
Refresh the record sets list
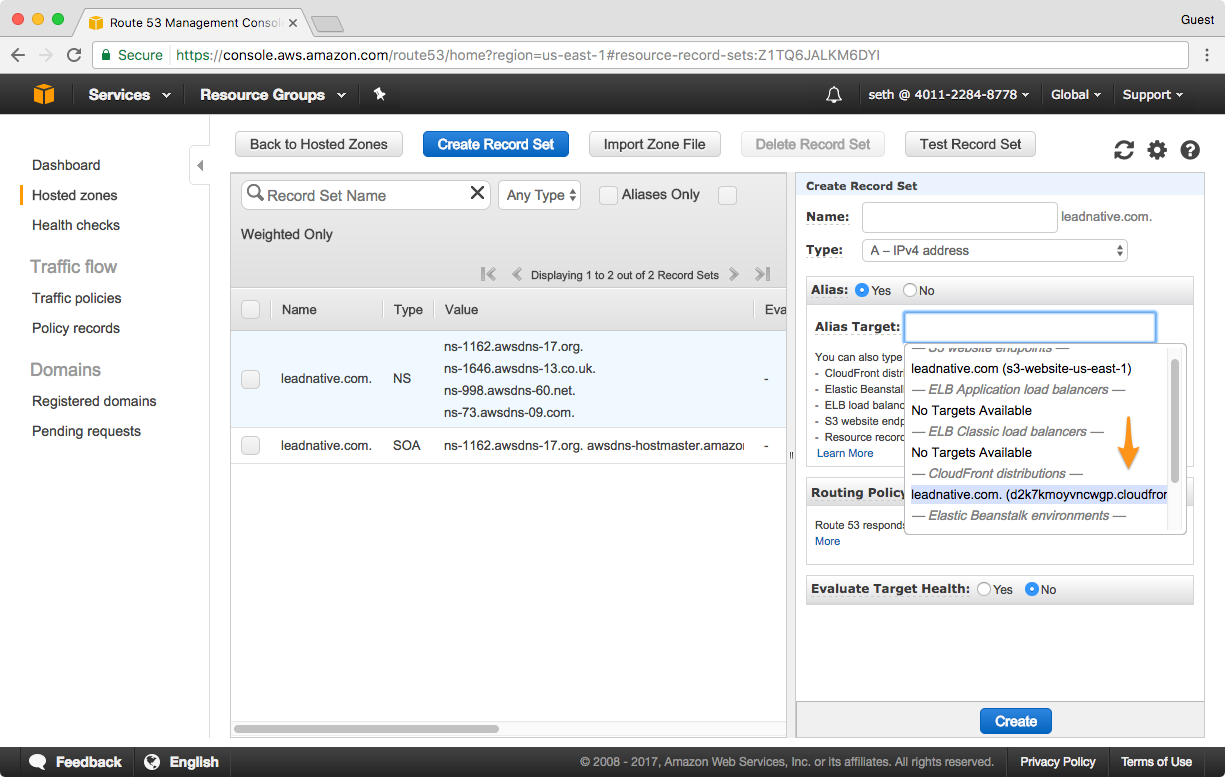[x=1124, y=150]
